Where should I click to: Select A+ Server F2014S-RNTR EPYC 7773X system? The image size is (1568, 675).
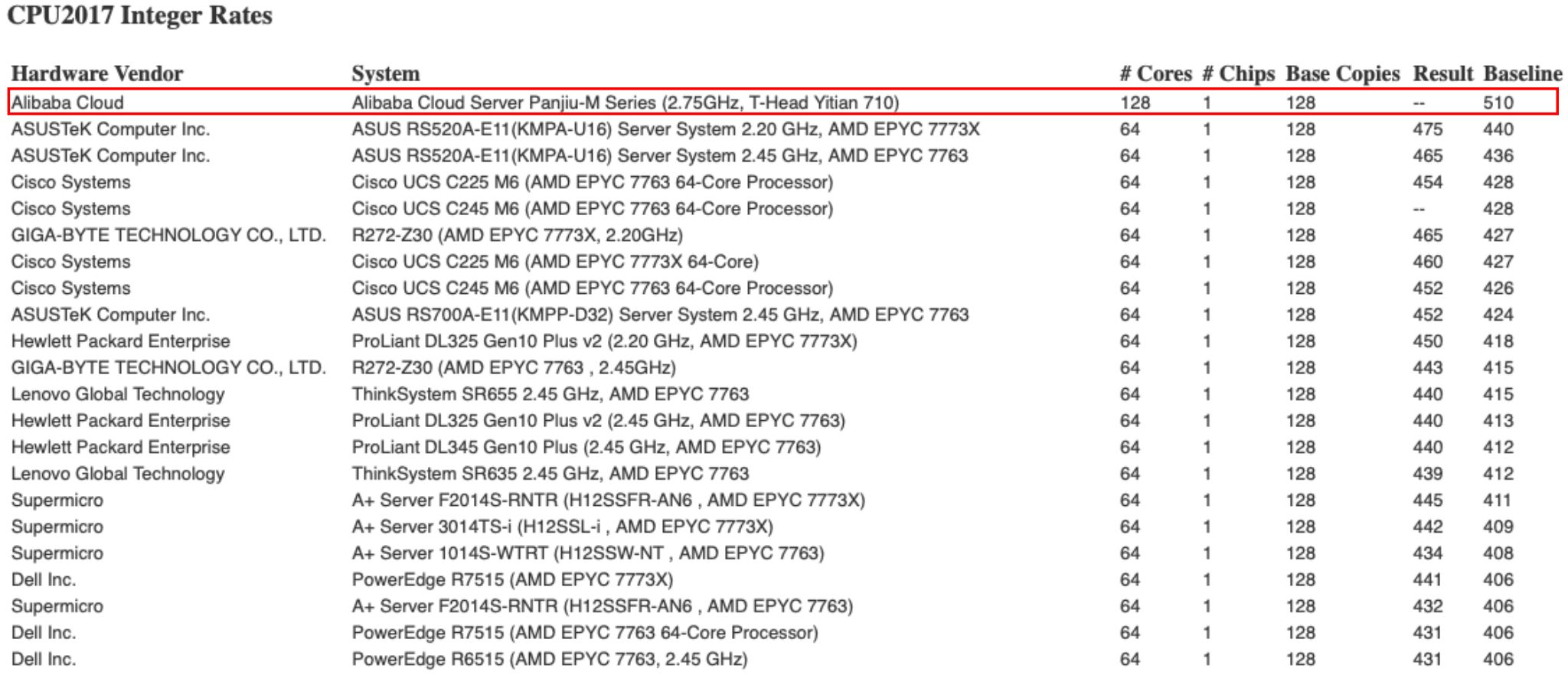pyautogui.click(x=608, y=501)
